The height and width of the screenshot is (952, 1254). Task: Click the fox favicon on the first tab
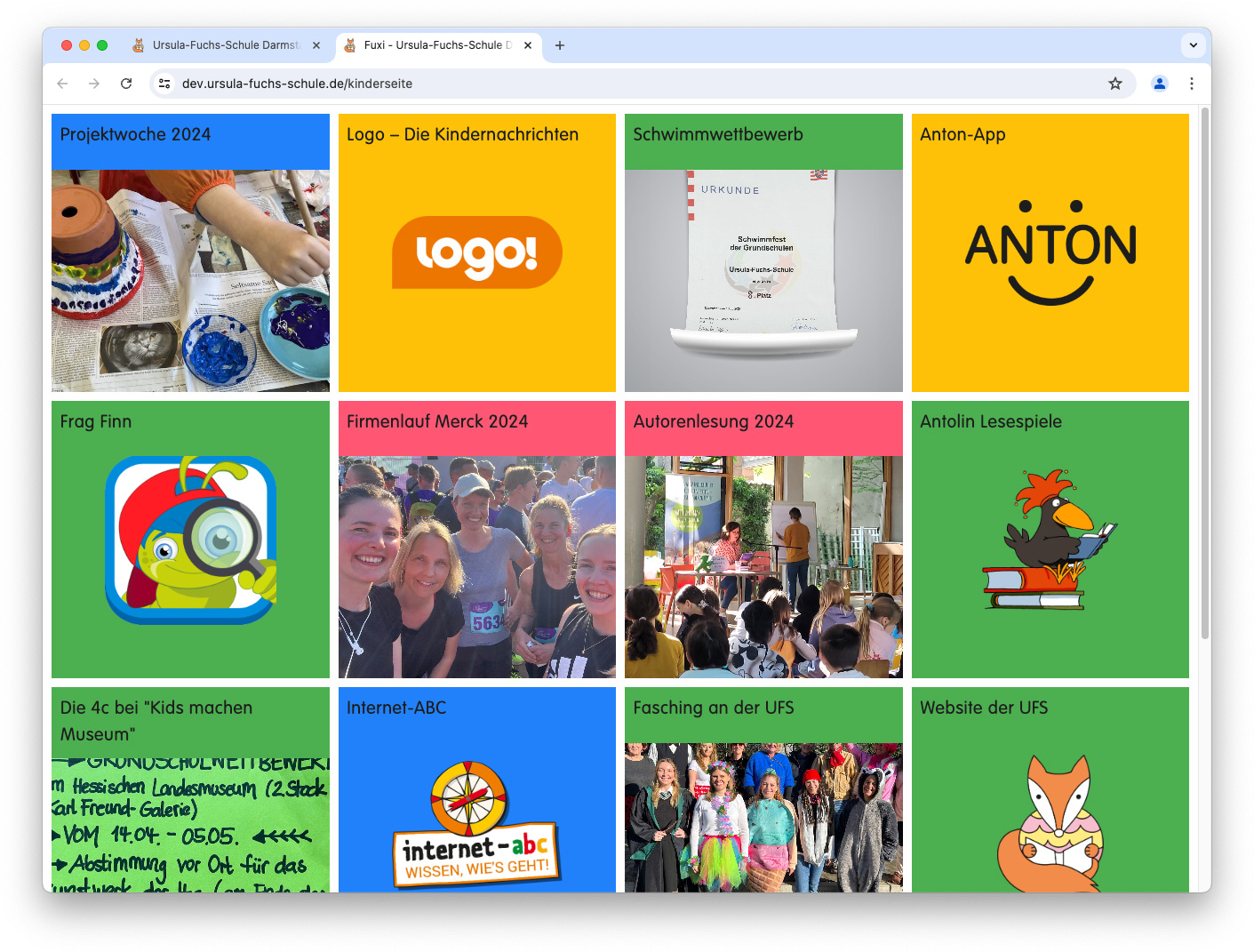(x=139, y=45)
